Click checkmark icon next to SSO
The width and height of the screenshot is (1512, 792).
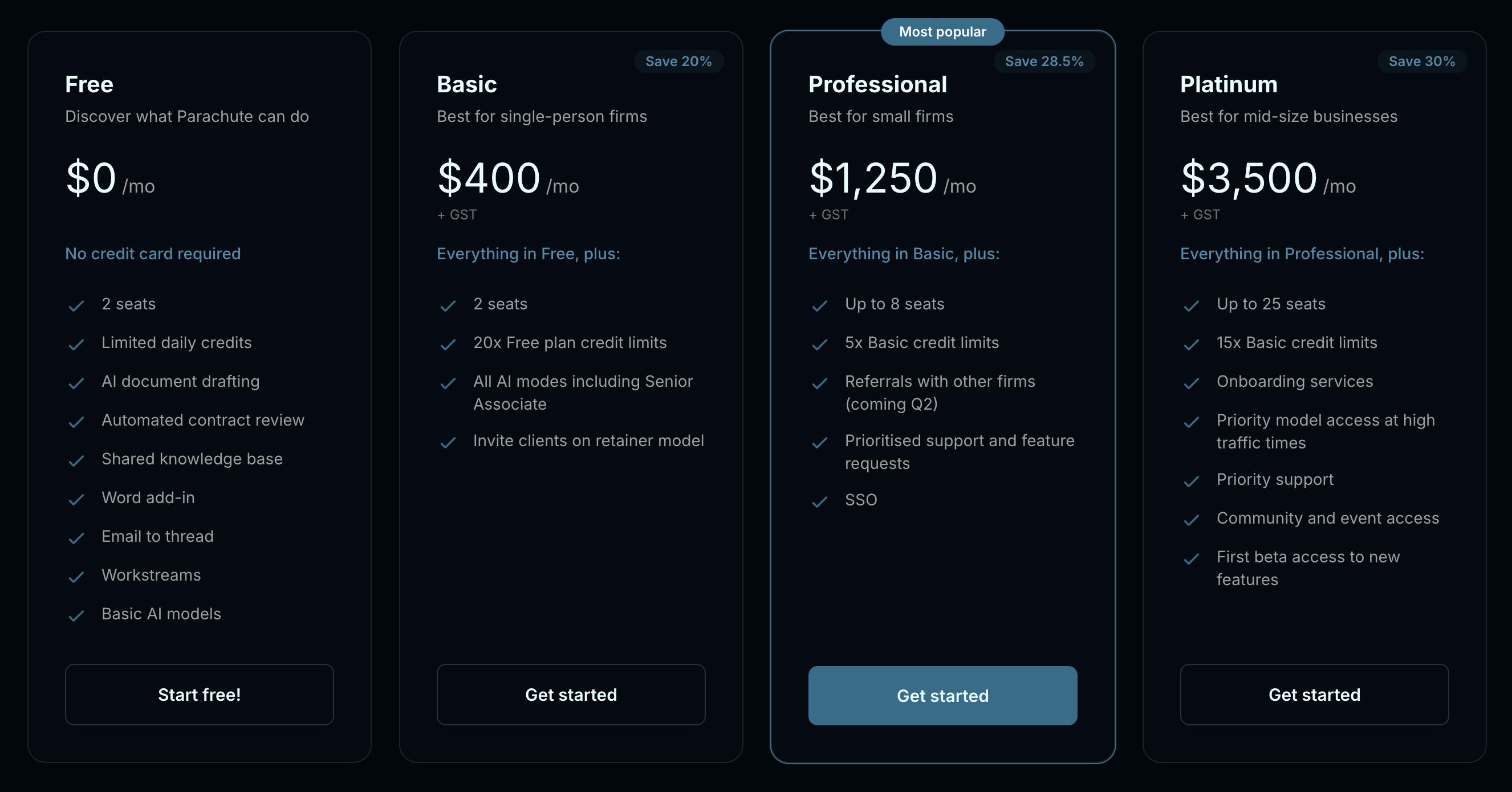[819, 501]
